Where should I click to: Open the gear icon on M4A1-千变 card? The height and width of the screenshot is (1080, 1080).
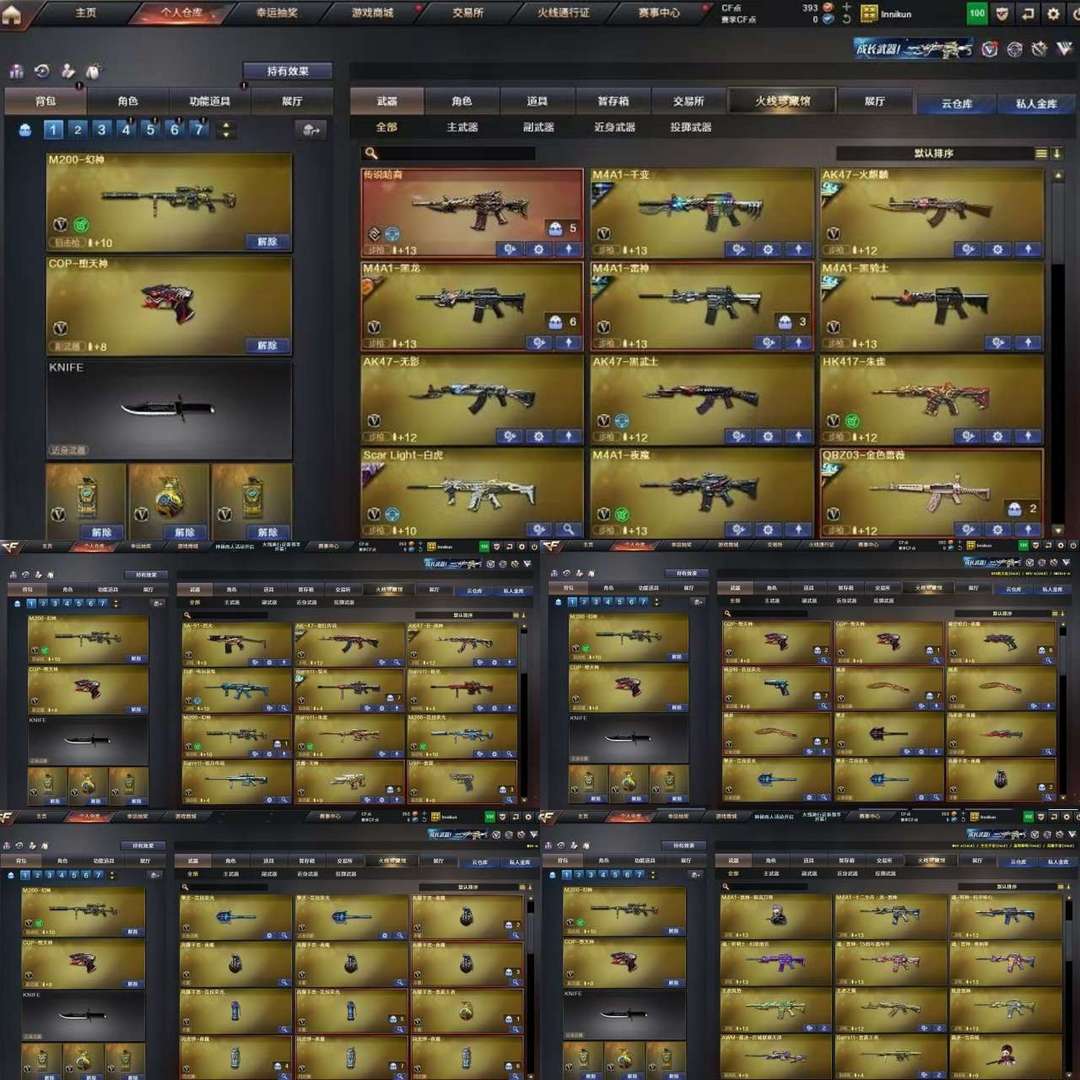click(768, 249)
